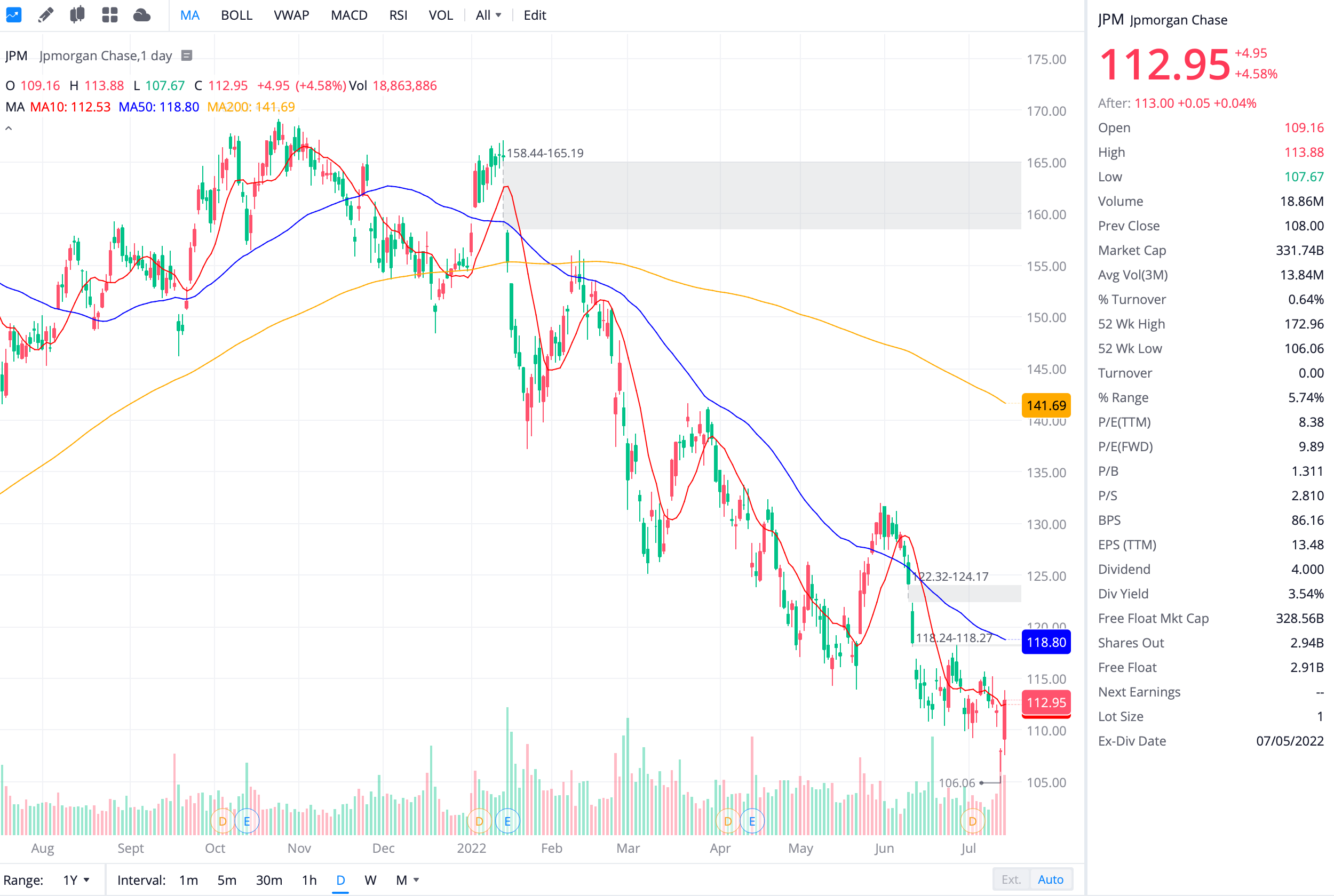Open the All indicators dropdown
Screen dimensions: 1334x896
click(x=487, y=15)
